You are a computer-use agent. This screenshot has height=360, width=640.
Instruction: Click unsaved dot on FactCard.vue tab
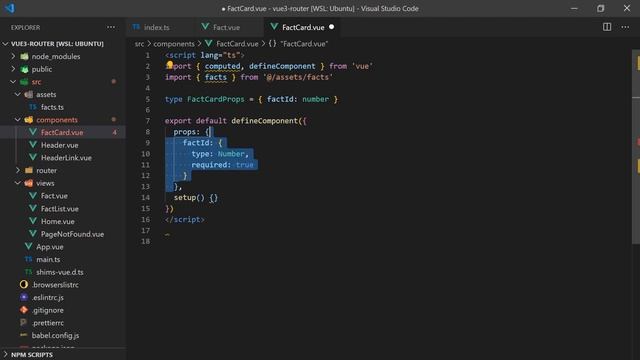[331, 27]
